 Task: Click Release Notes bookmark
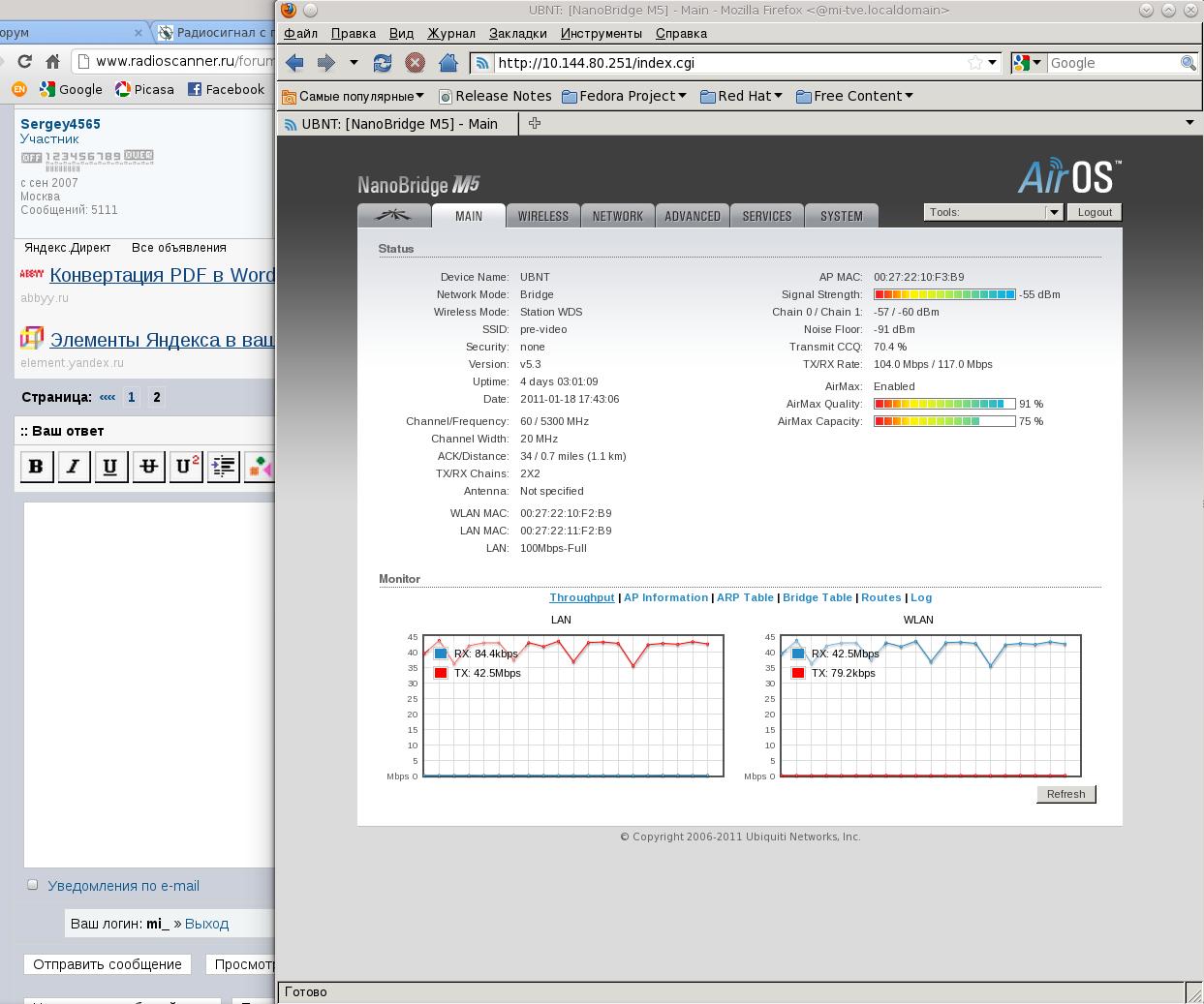[x=495, y=96]
